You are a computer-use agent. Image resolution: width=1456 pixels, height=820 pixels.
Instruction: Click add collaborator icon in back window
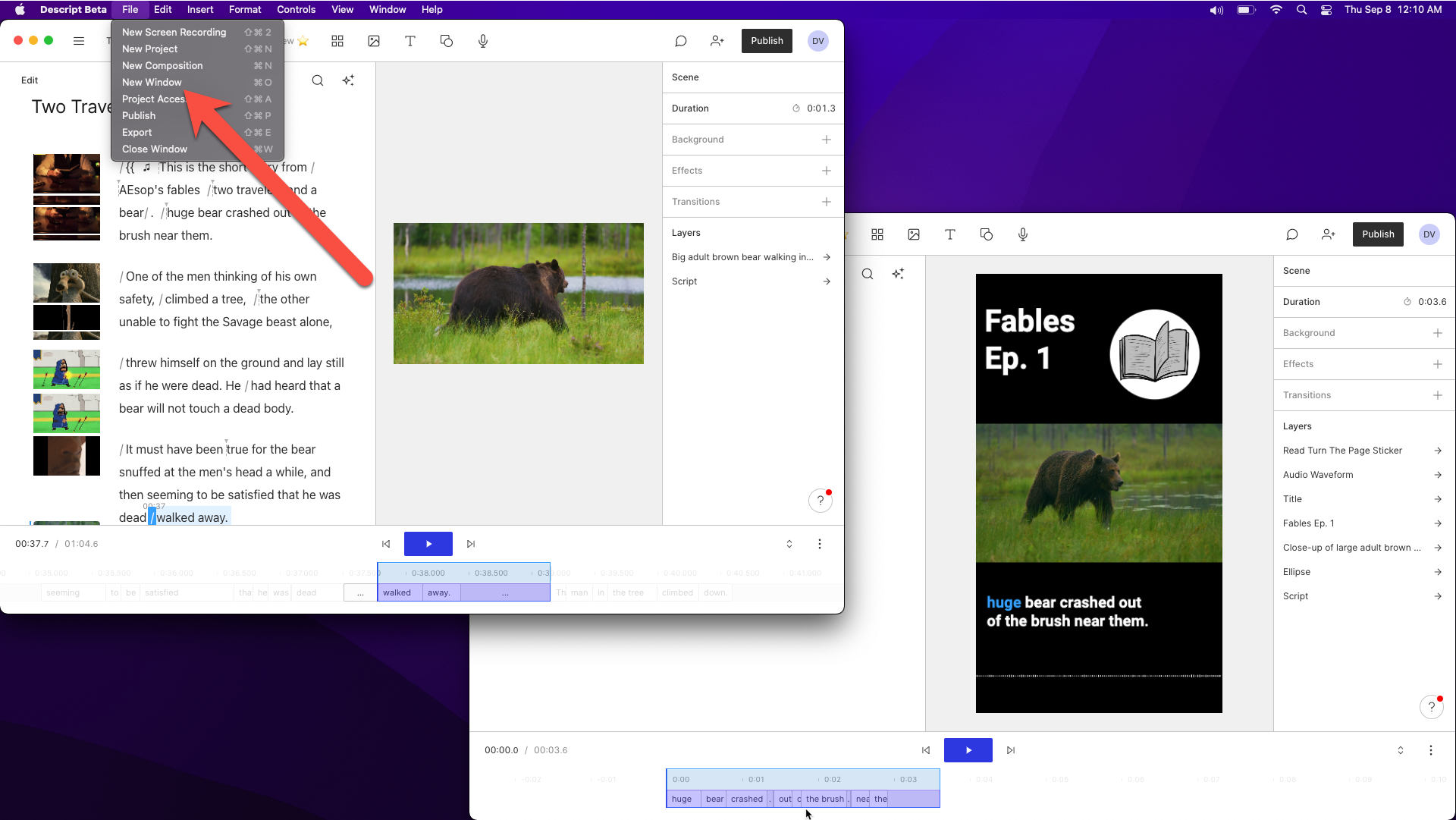pyautogui.click(x=1329, y=234)
